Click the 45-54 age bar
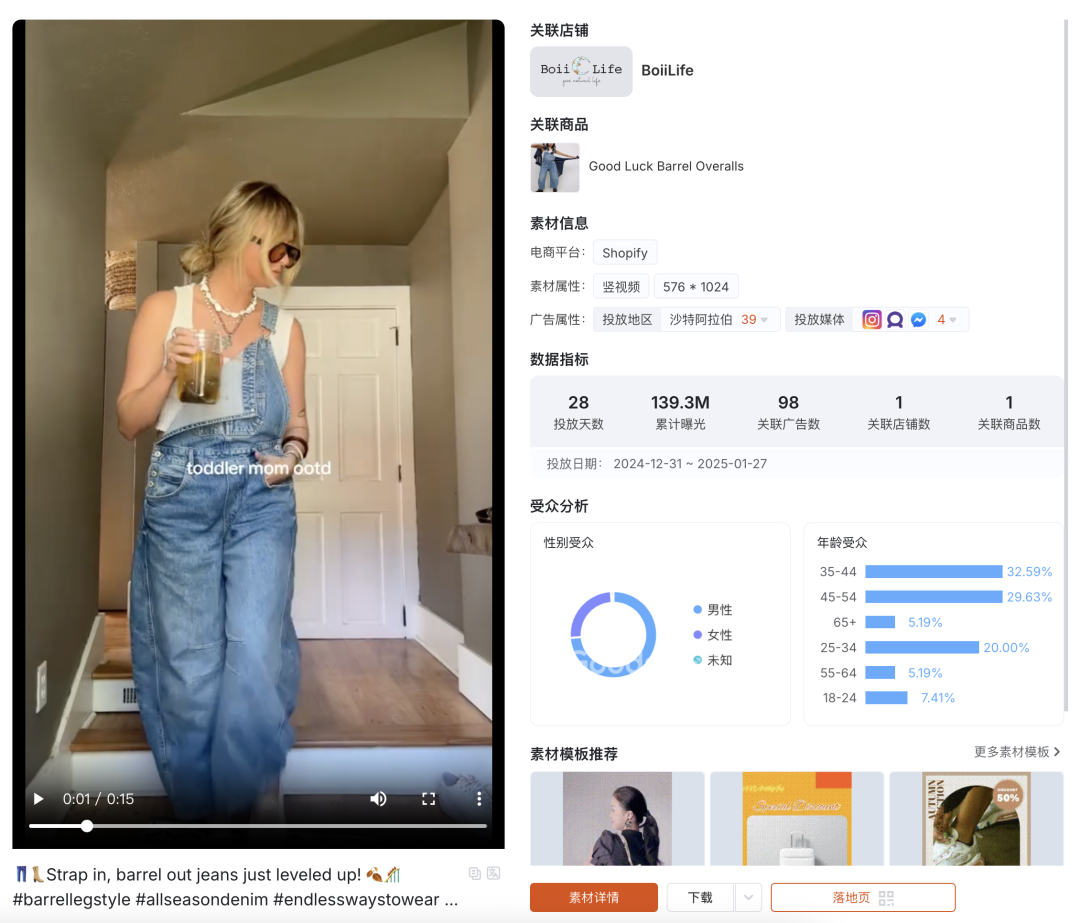1080x923 pixels. click(934, 597)
